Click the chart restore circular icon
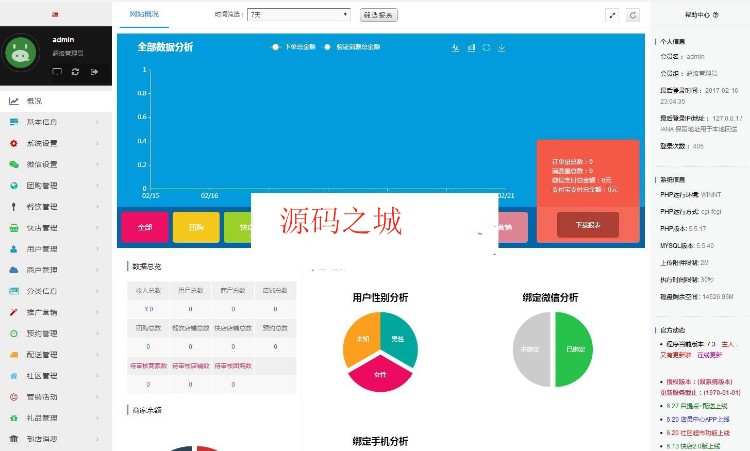This screenshot has height=451, width=750. coord(486,47)
